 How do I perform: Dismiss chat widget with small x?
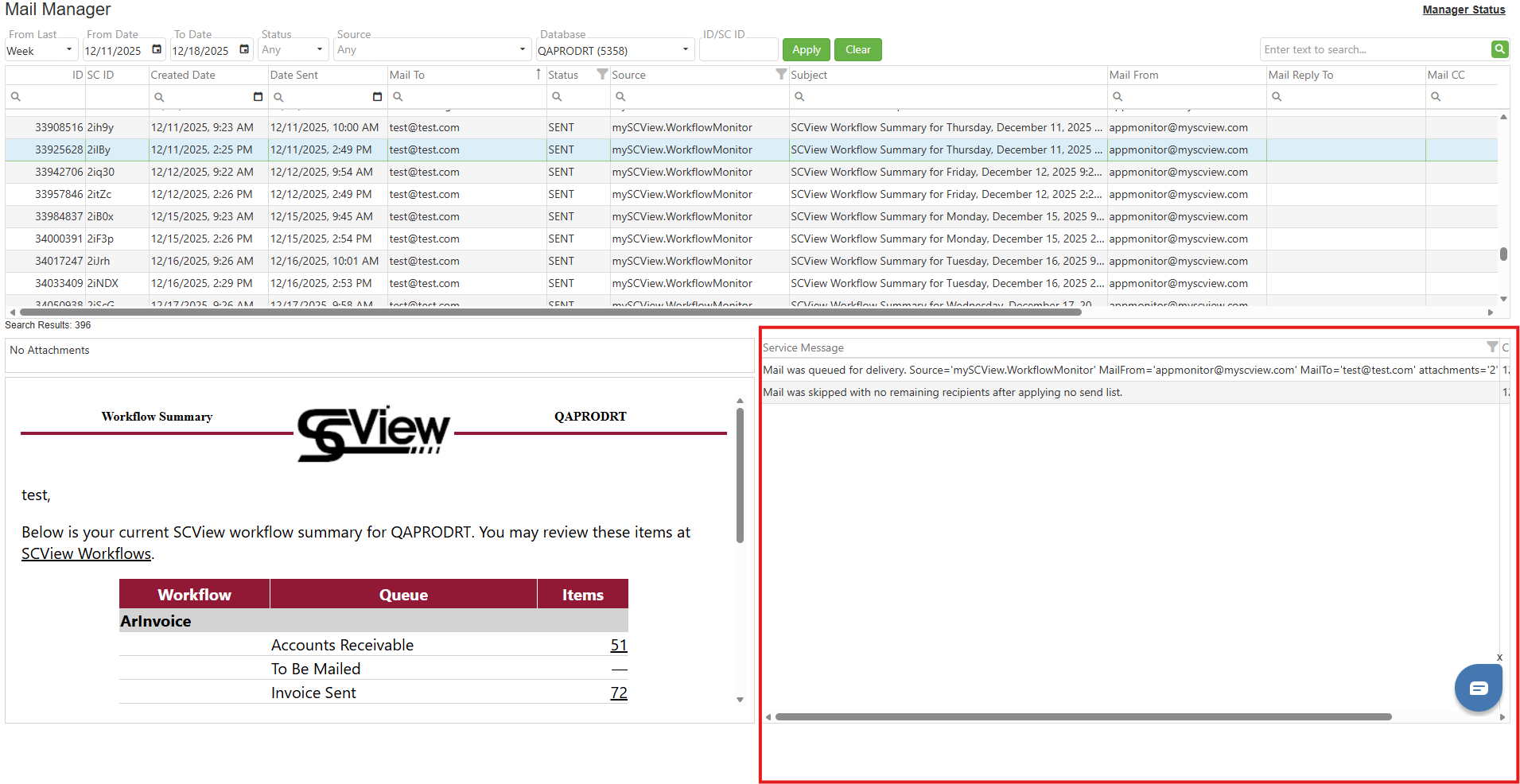[1499, 658]
